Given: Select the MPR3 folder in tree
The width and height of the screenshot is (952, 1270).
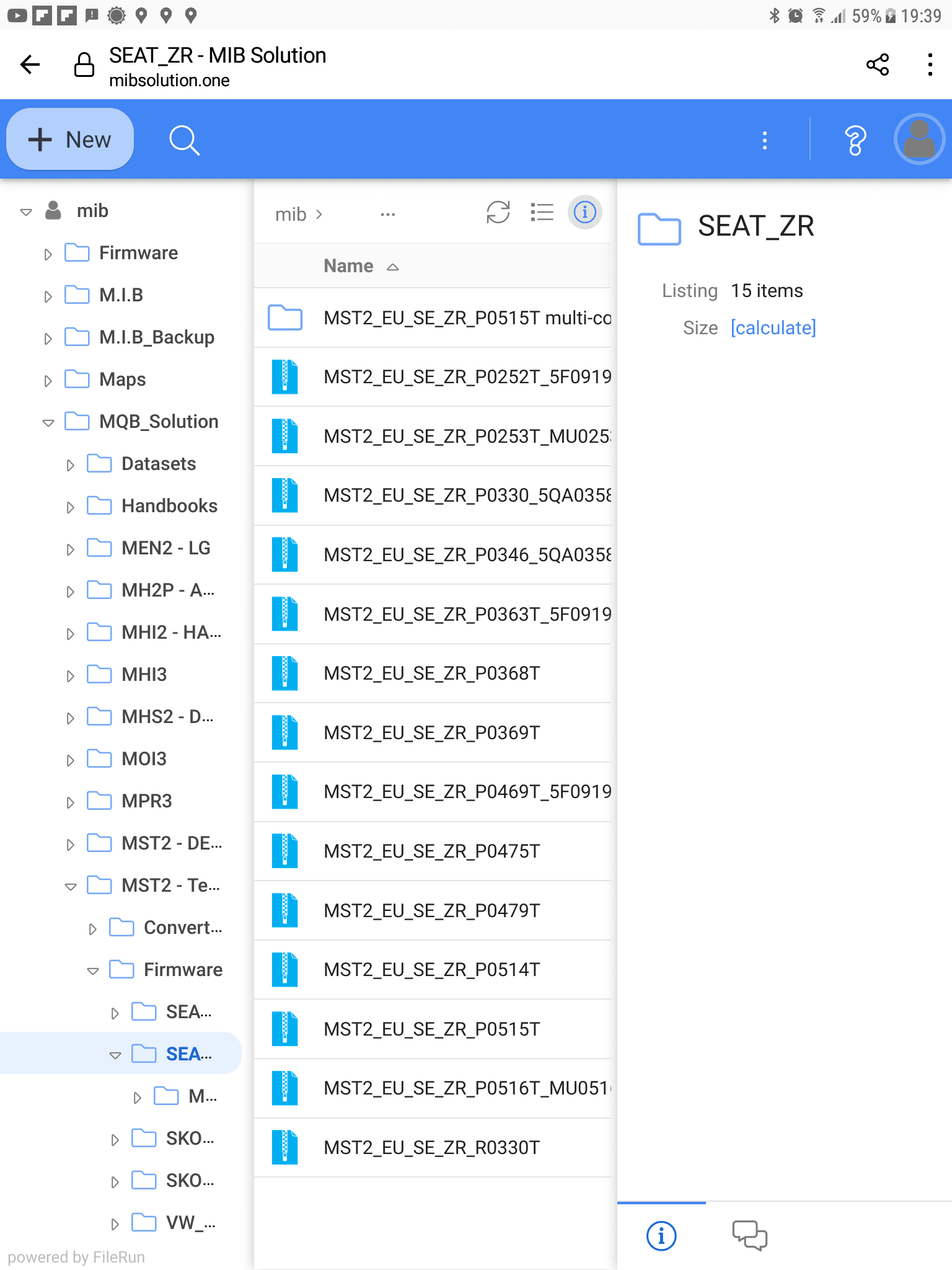Looking at the screenshot, I should coord(146,801).
